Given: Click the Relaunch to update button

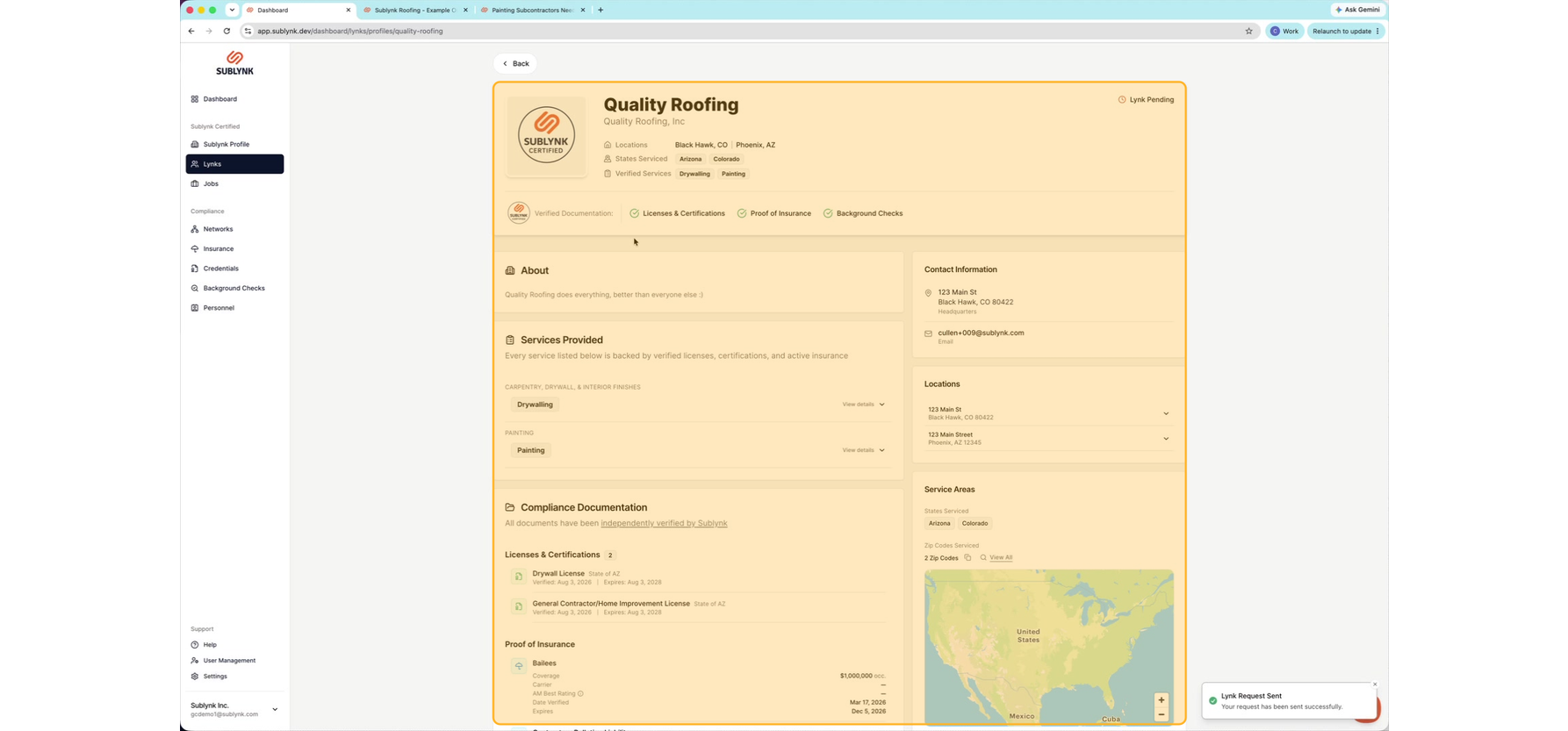Looking at the screenshot, I should [x=1346, y=31].
